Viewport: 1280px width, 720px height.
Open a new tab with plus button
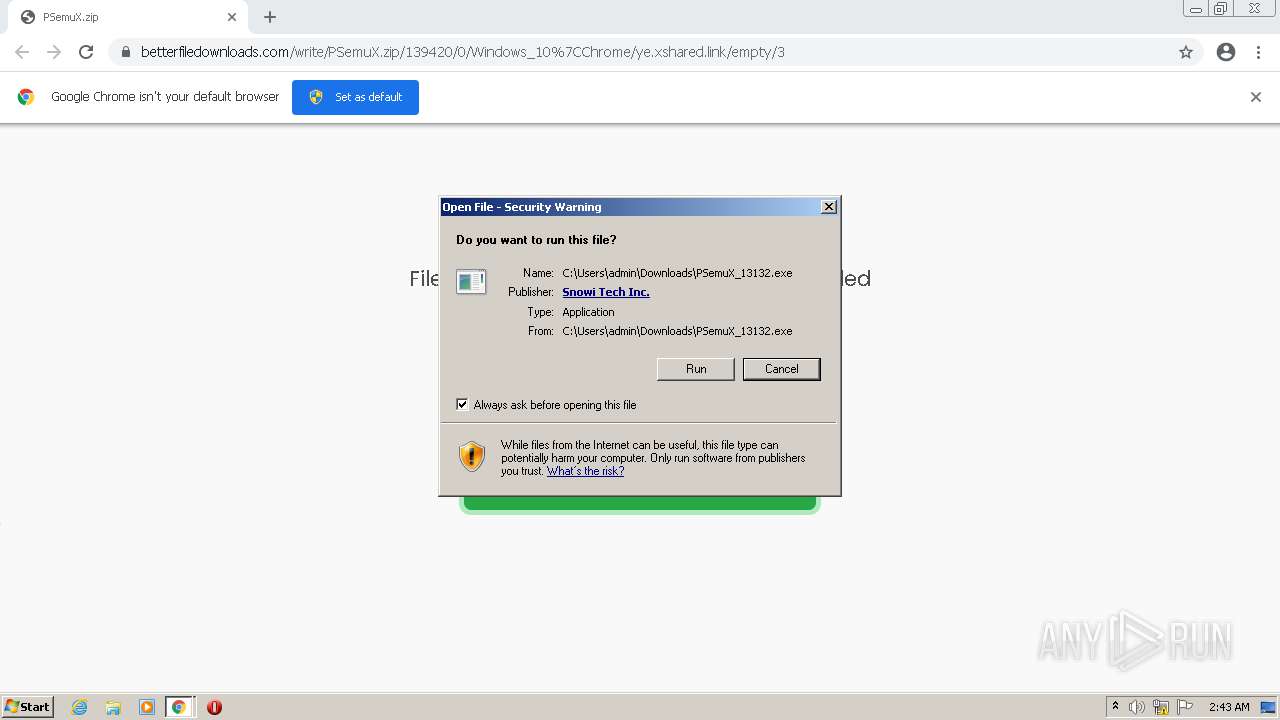[x=270, y=17]
